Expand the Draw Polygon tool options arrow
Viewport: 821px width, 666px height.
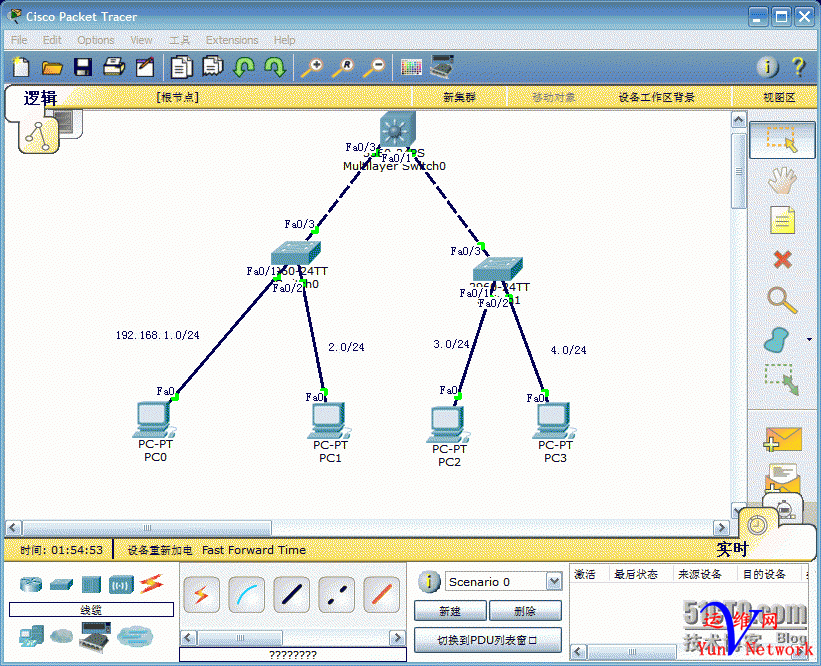tap(809, 339)
